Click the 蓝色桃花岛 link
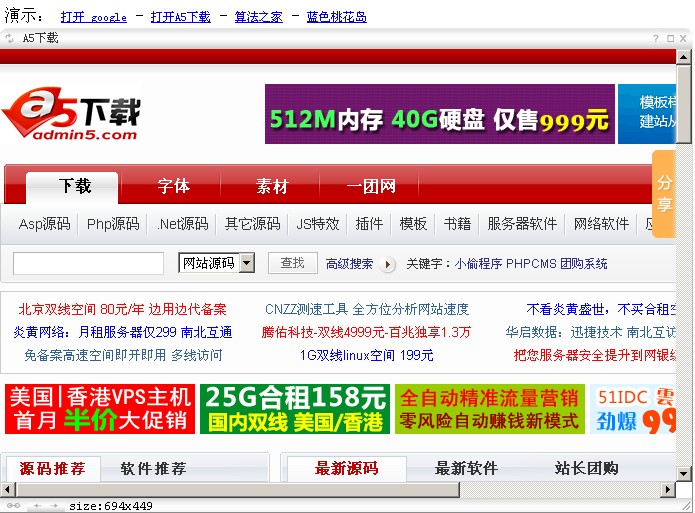Image resolution: width=695 pixels, height=513 pixels. [336, 17]
